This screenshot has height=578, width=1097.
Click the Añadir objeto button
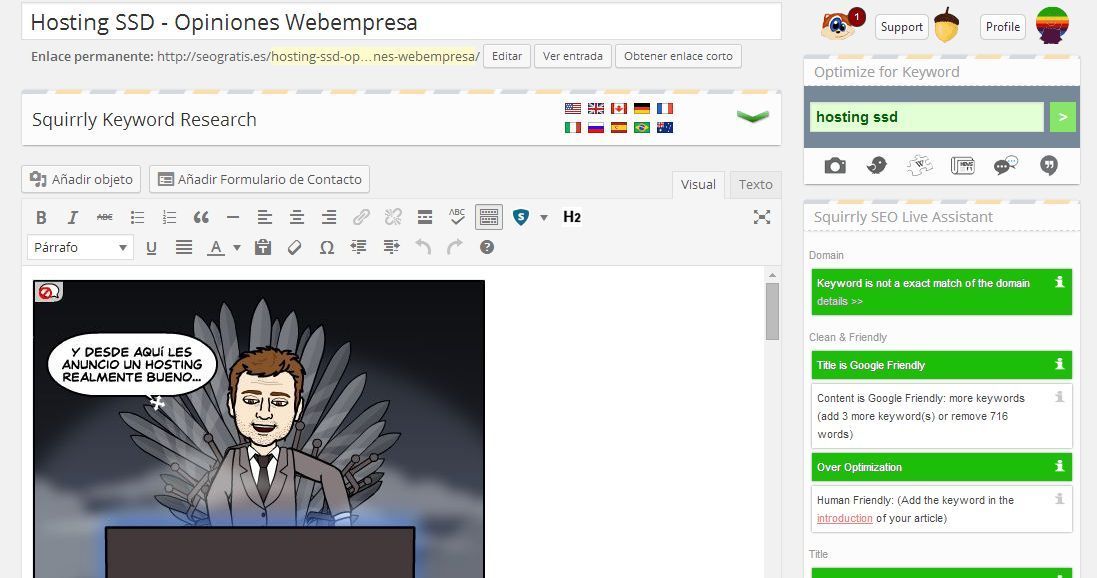click(x=81, y=179)
